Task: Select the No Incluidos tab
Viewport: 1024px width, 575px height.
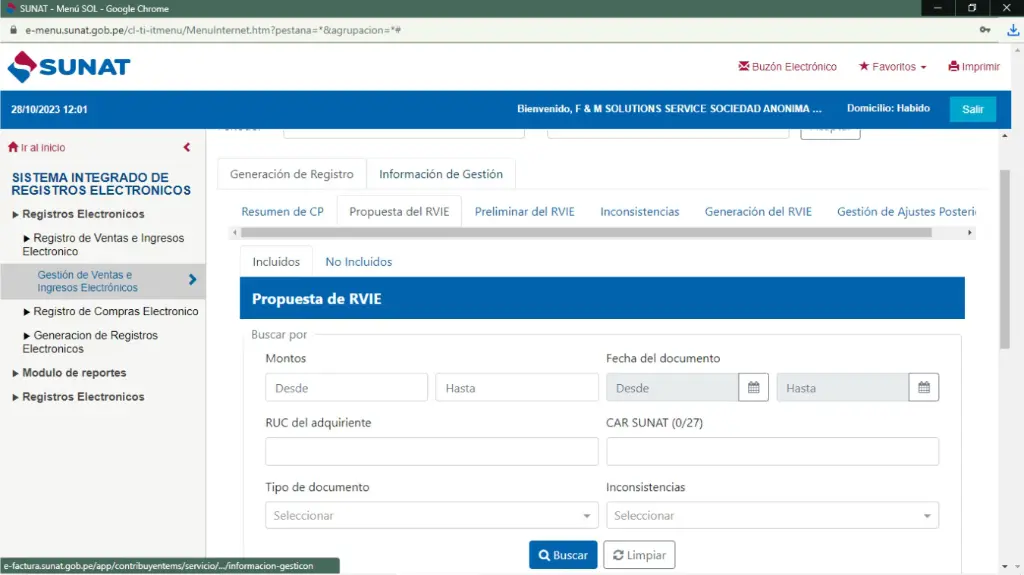Action: [x=358, y=262]
